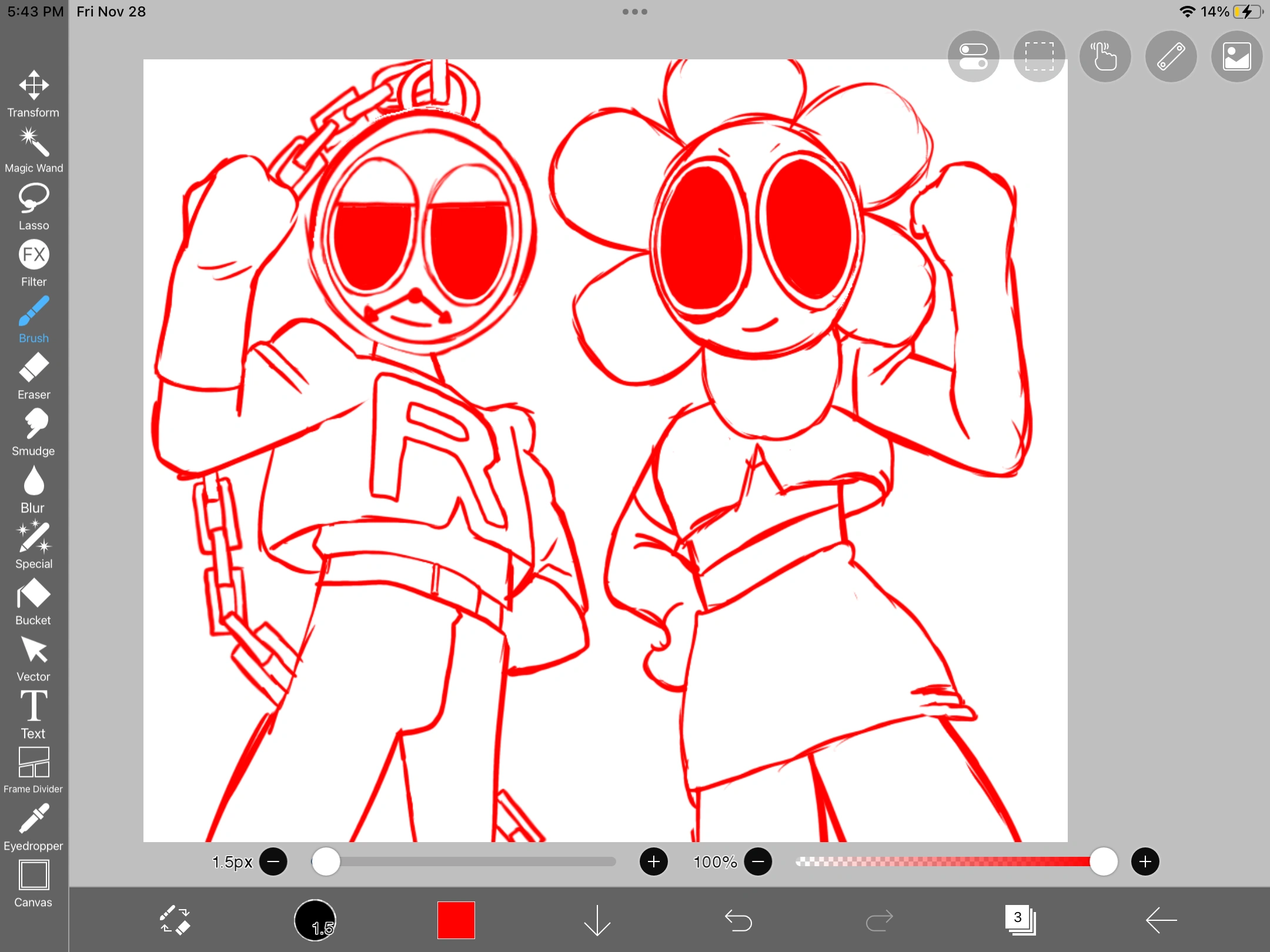The image size is (1270, 952).
Task: Select the Magic Wand tool
Action: [x=34, y=150]
